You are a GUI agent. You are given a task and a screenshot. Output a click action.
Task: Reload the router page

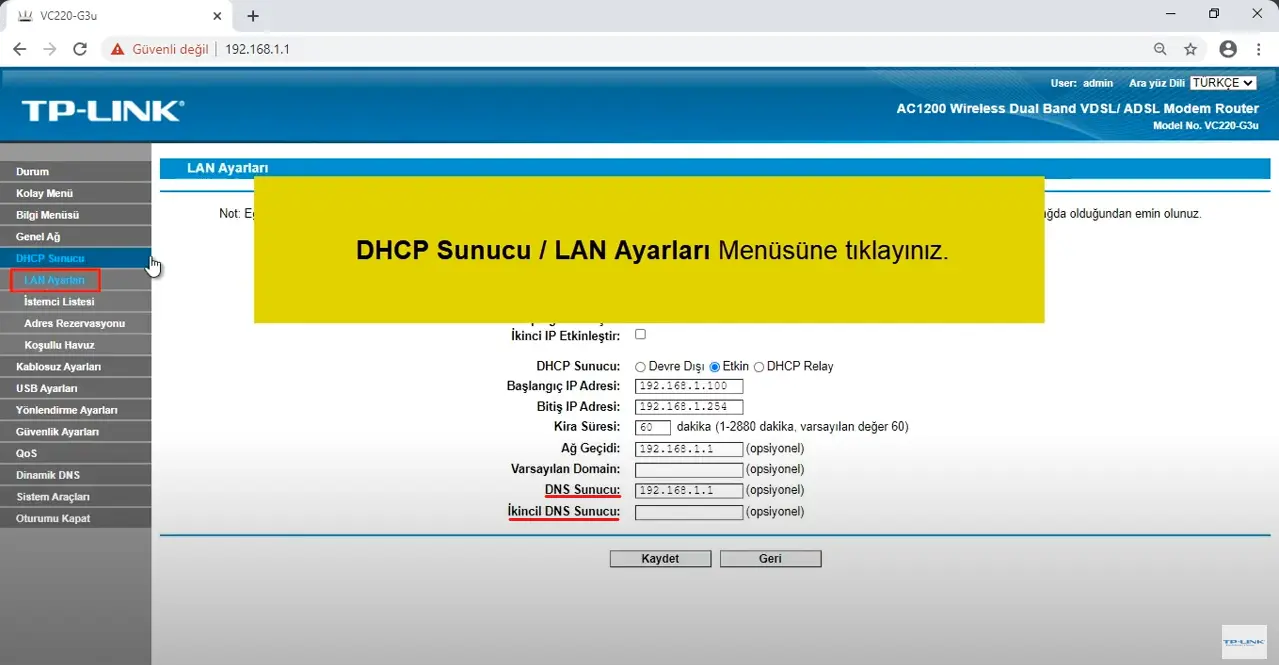tap(81, 49)
